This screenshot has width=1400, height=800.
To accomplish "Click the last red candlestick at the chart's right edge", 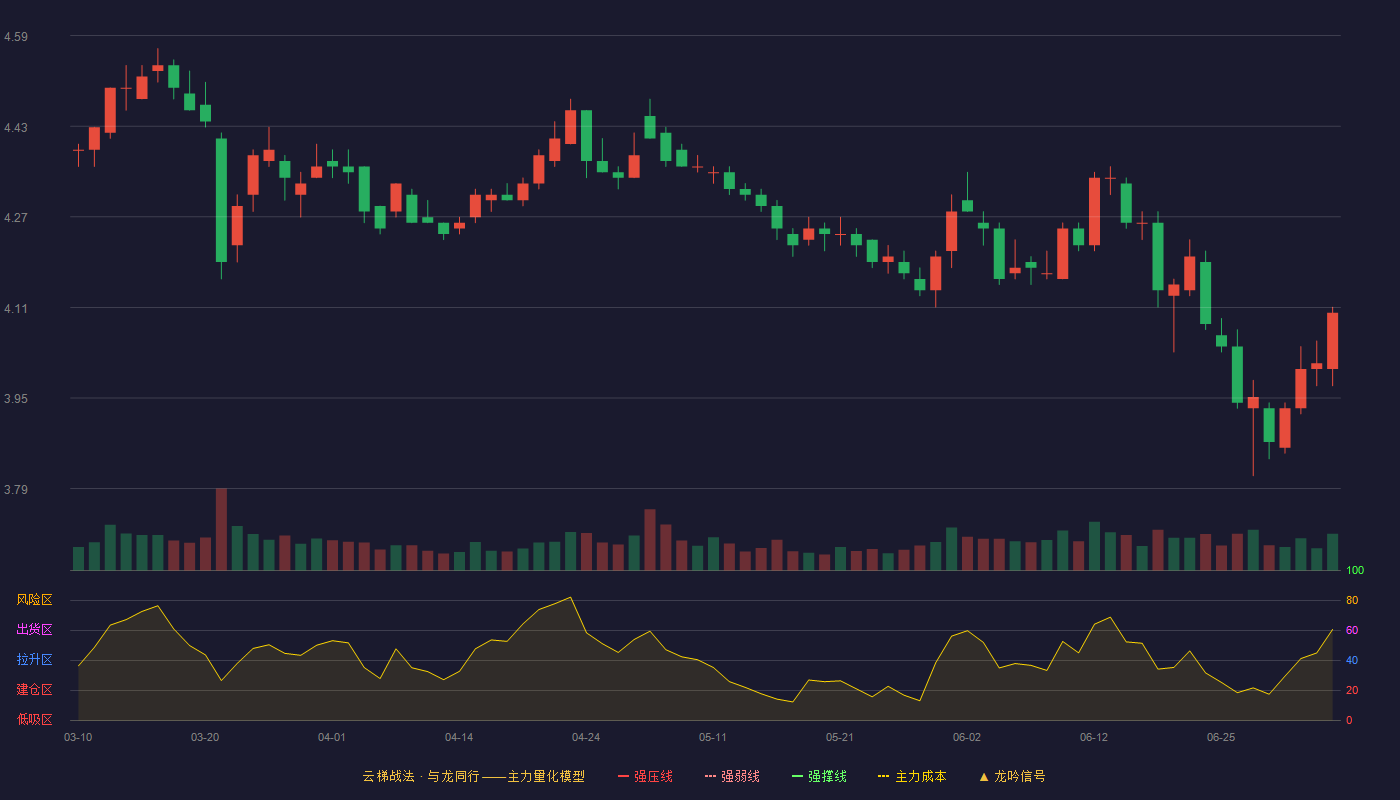I will [1332, 341].
